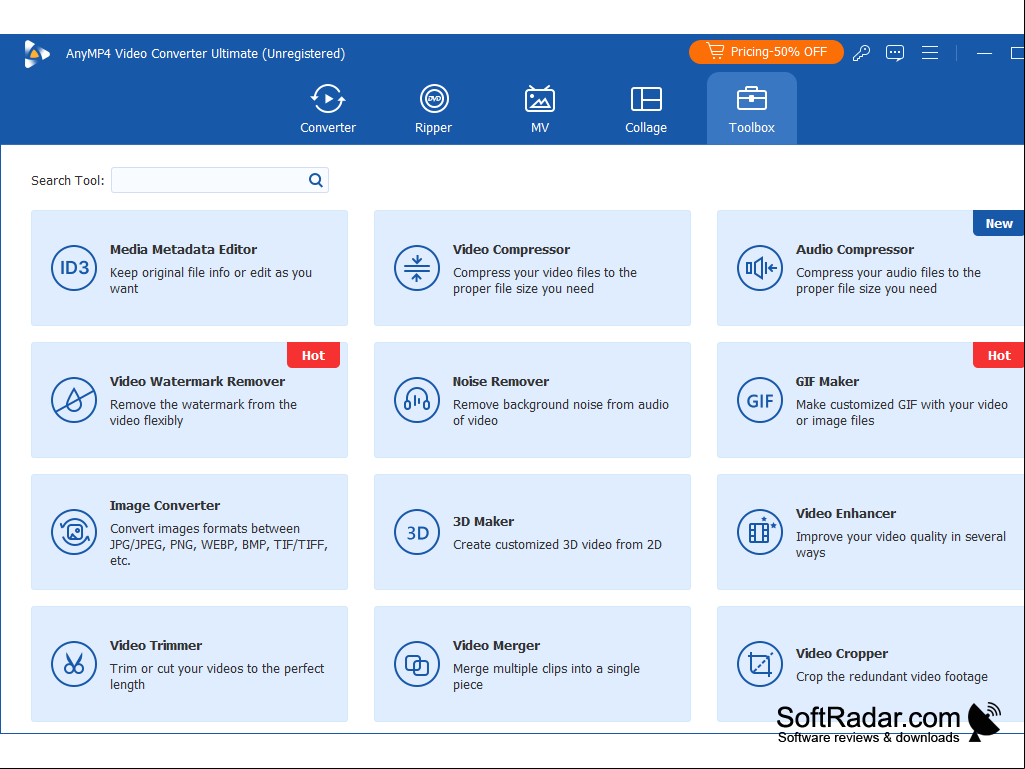Open the feedback chat bubble icon
The height and width of the screenshot is (769, 1025).
[x=895, y=53]
